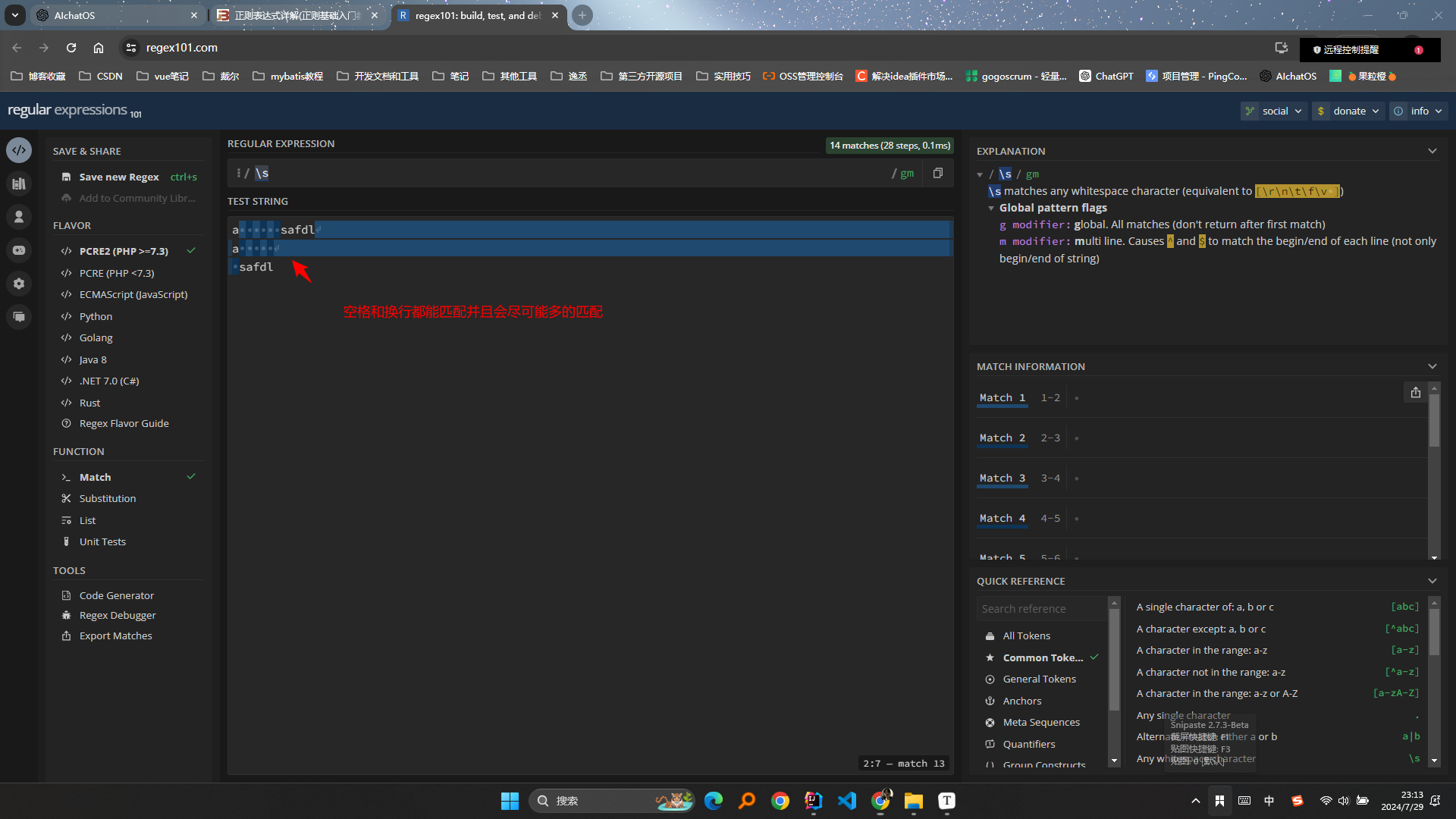Open Regex Debugger tool
The height and width of the screenshot is (819, 1456).
tap(118, 615)
